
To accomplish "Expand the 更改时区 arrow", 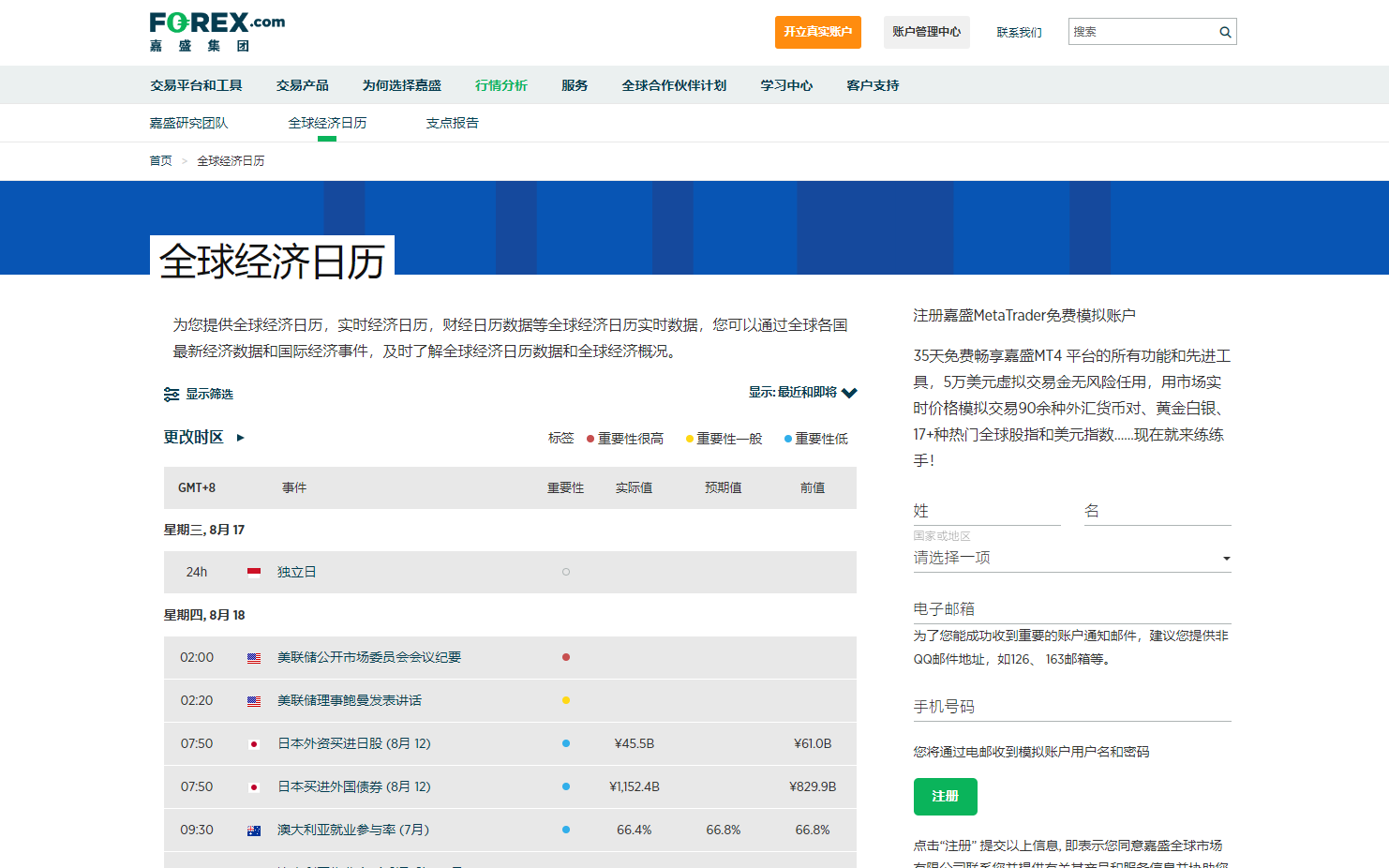I will (x=241, y=438).
